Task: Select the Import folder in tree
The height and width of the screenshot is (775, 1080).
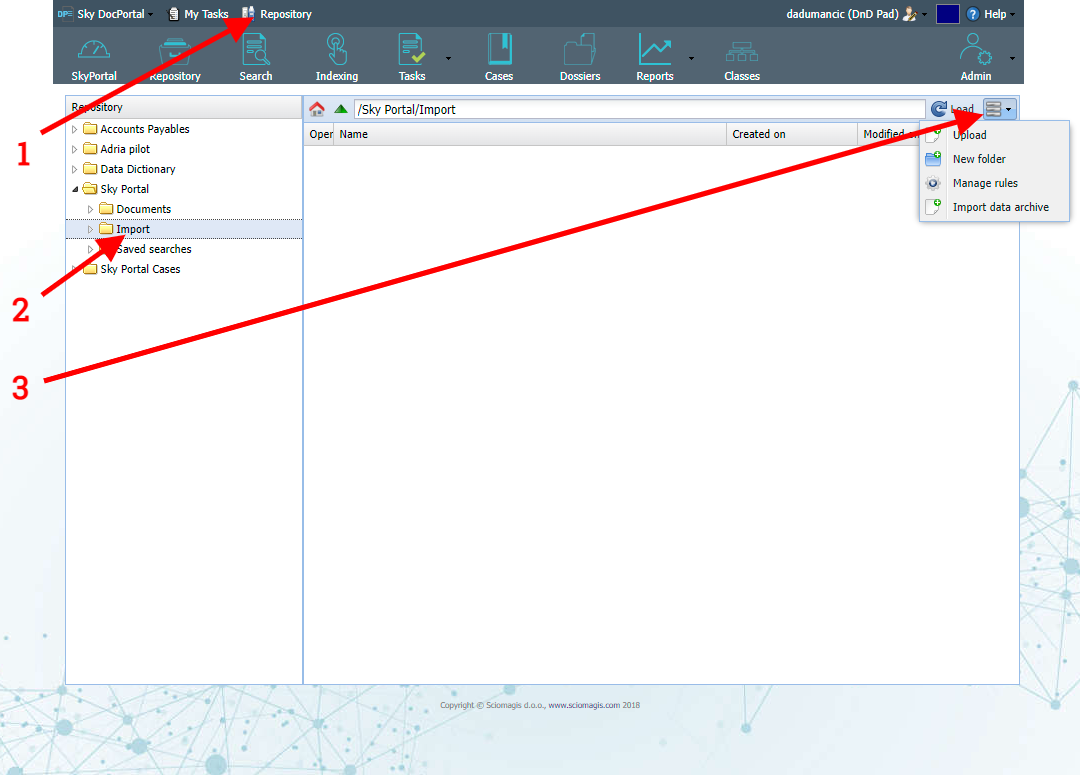Action: 133,229
